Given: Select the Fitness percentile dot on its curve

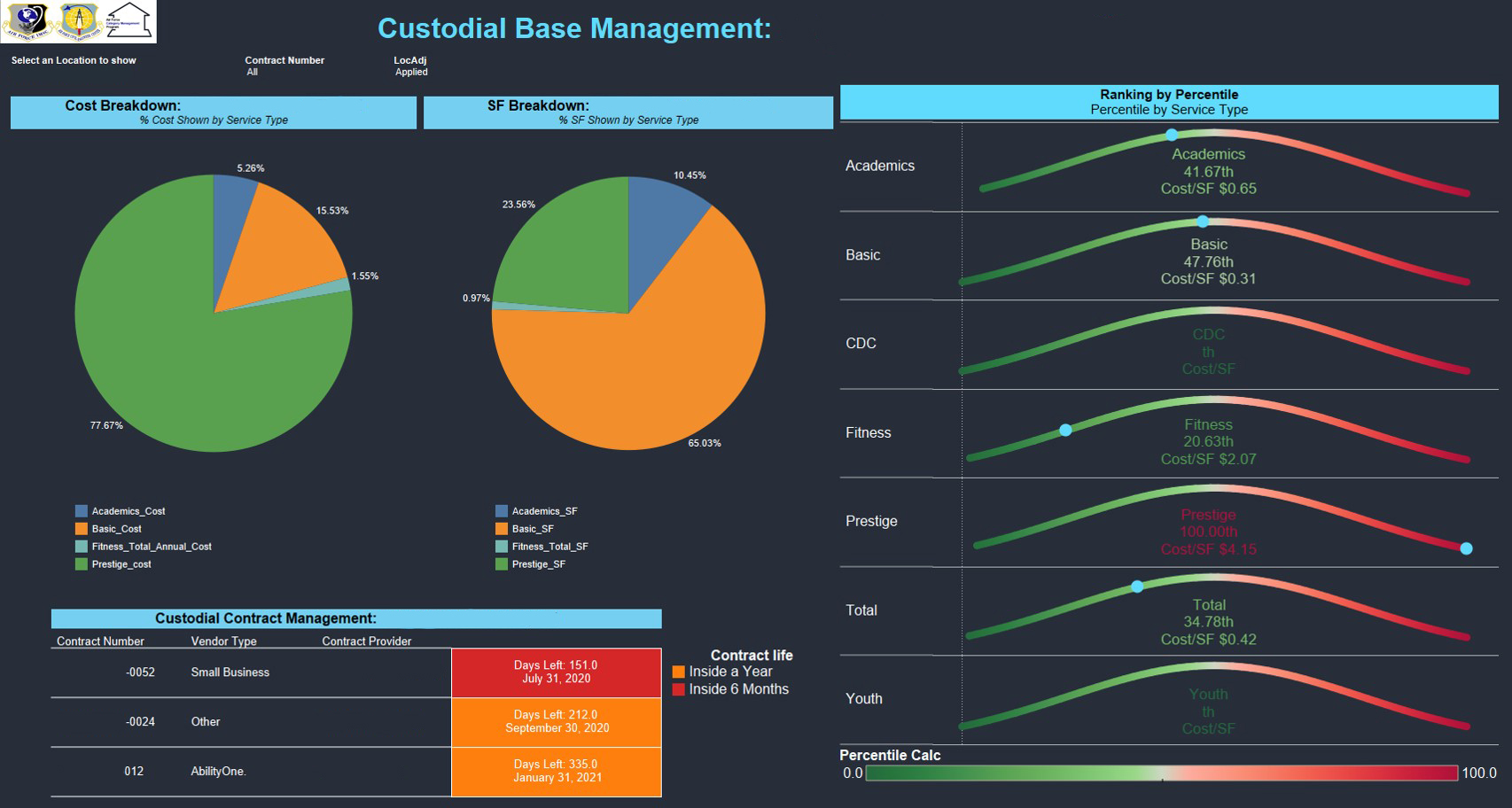Looking at the screenshot, I should tap(1066, 428).
